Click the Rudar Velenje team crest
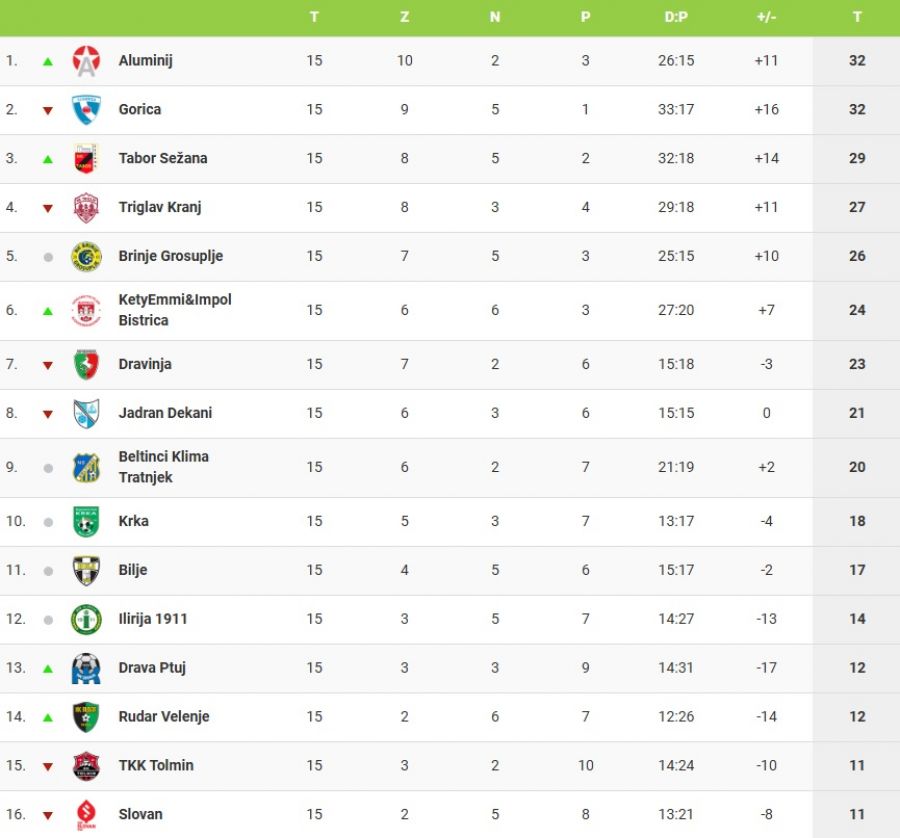Screen dimensions: 900x838 click(x=87, y=717)
